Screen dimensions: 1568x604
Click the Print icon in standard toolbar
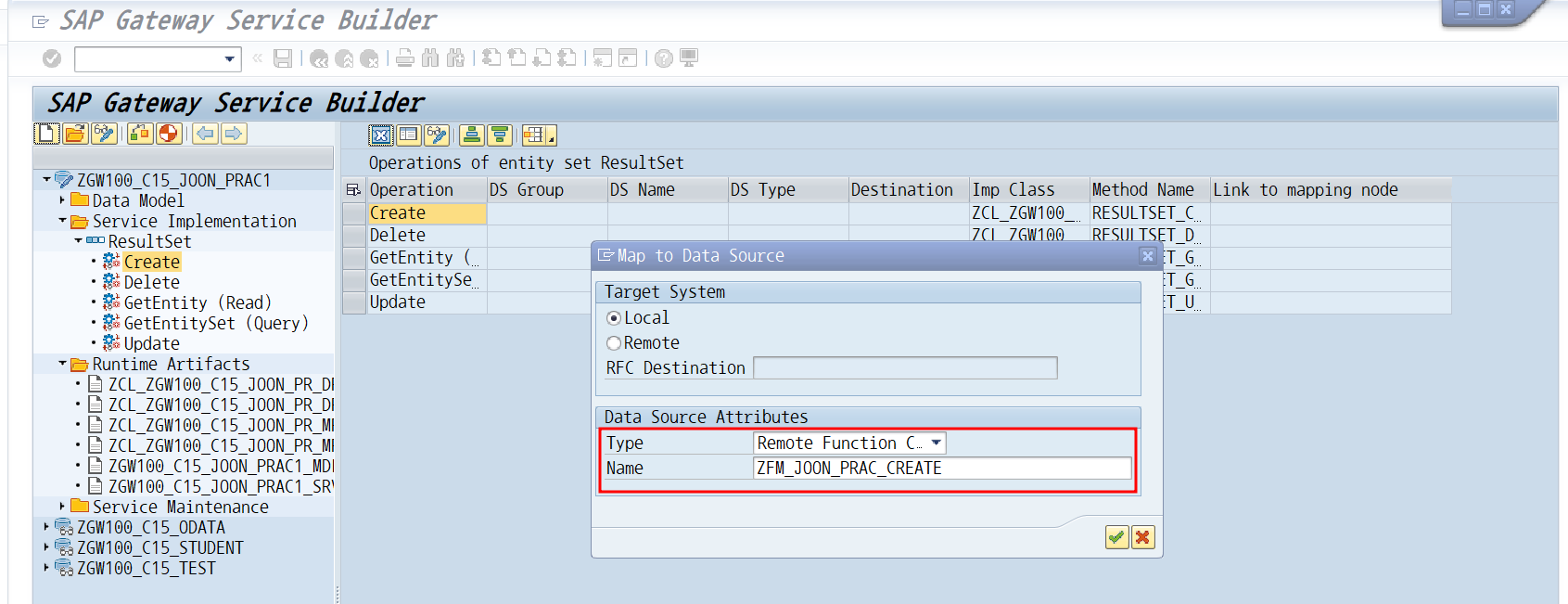click(x=405, y=58)
